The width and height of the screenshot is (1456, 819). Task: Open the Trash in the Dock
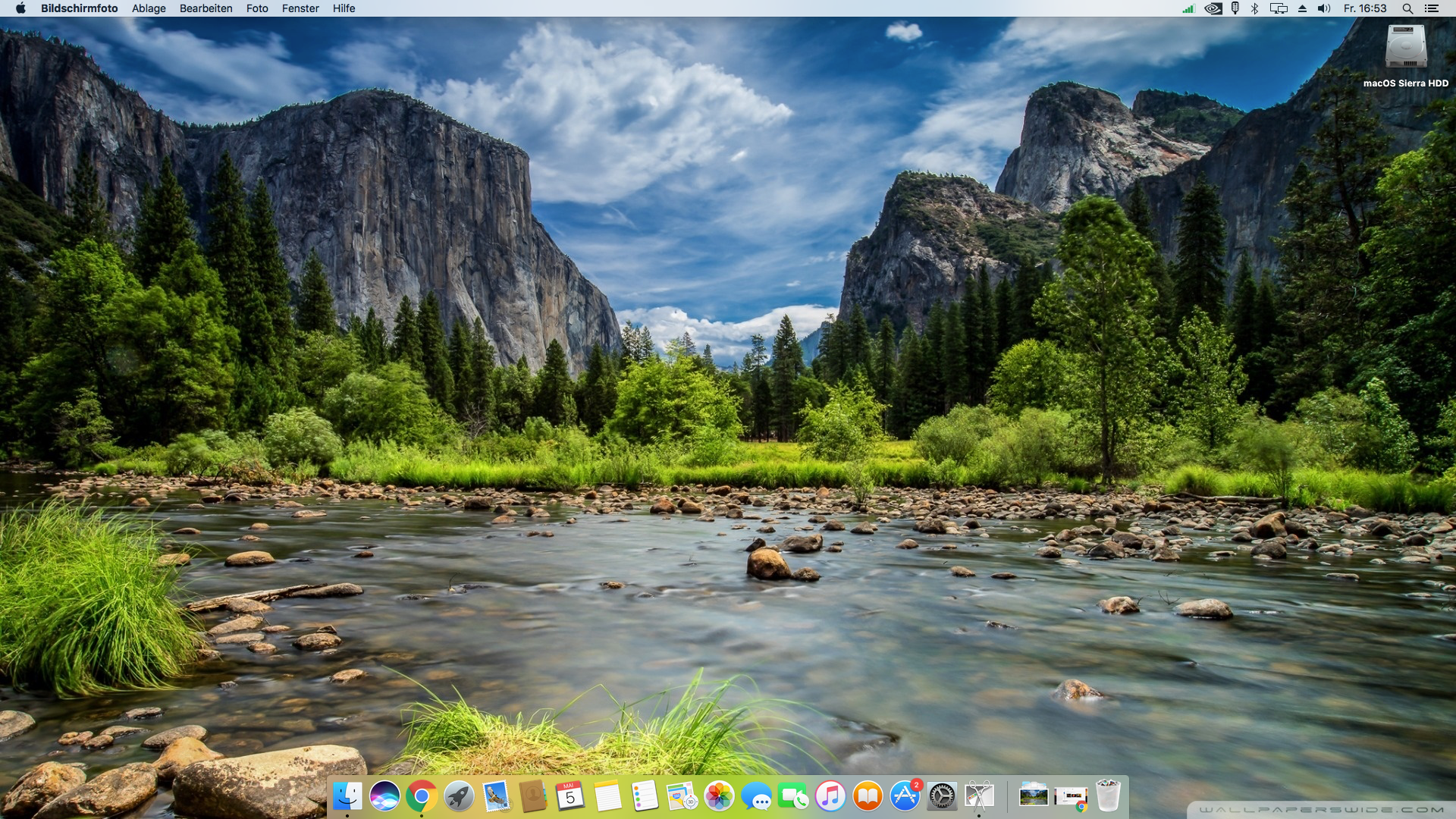click(x=1108, y=796)
